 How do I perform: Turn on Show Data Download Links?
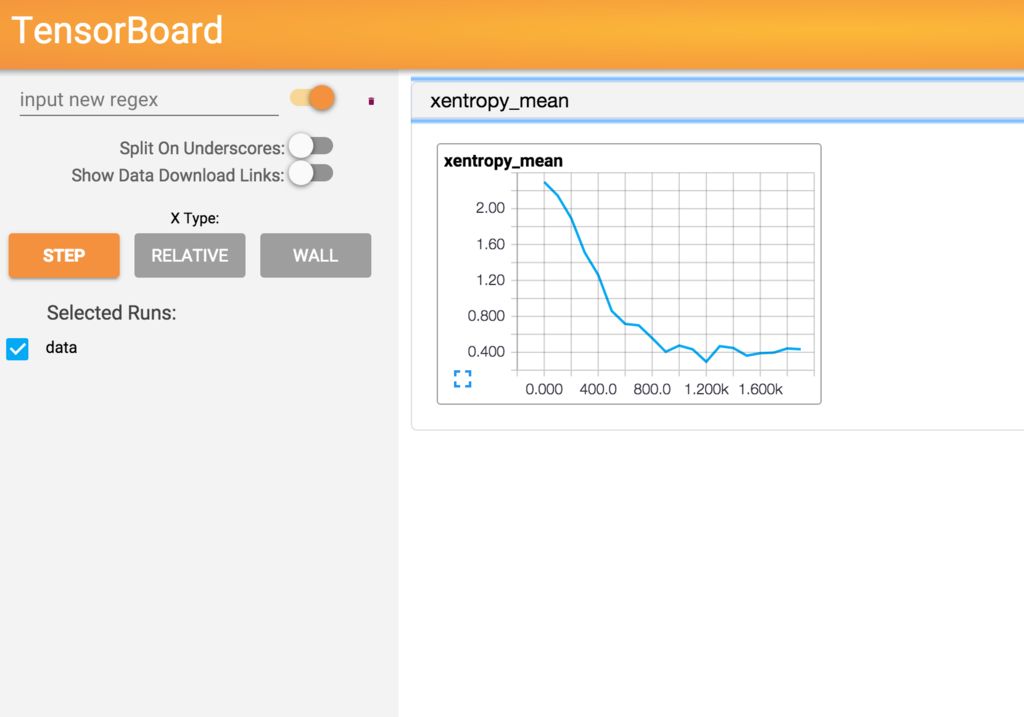pyautogui.click(x=311, y=173)
